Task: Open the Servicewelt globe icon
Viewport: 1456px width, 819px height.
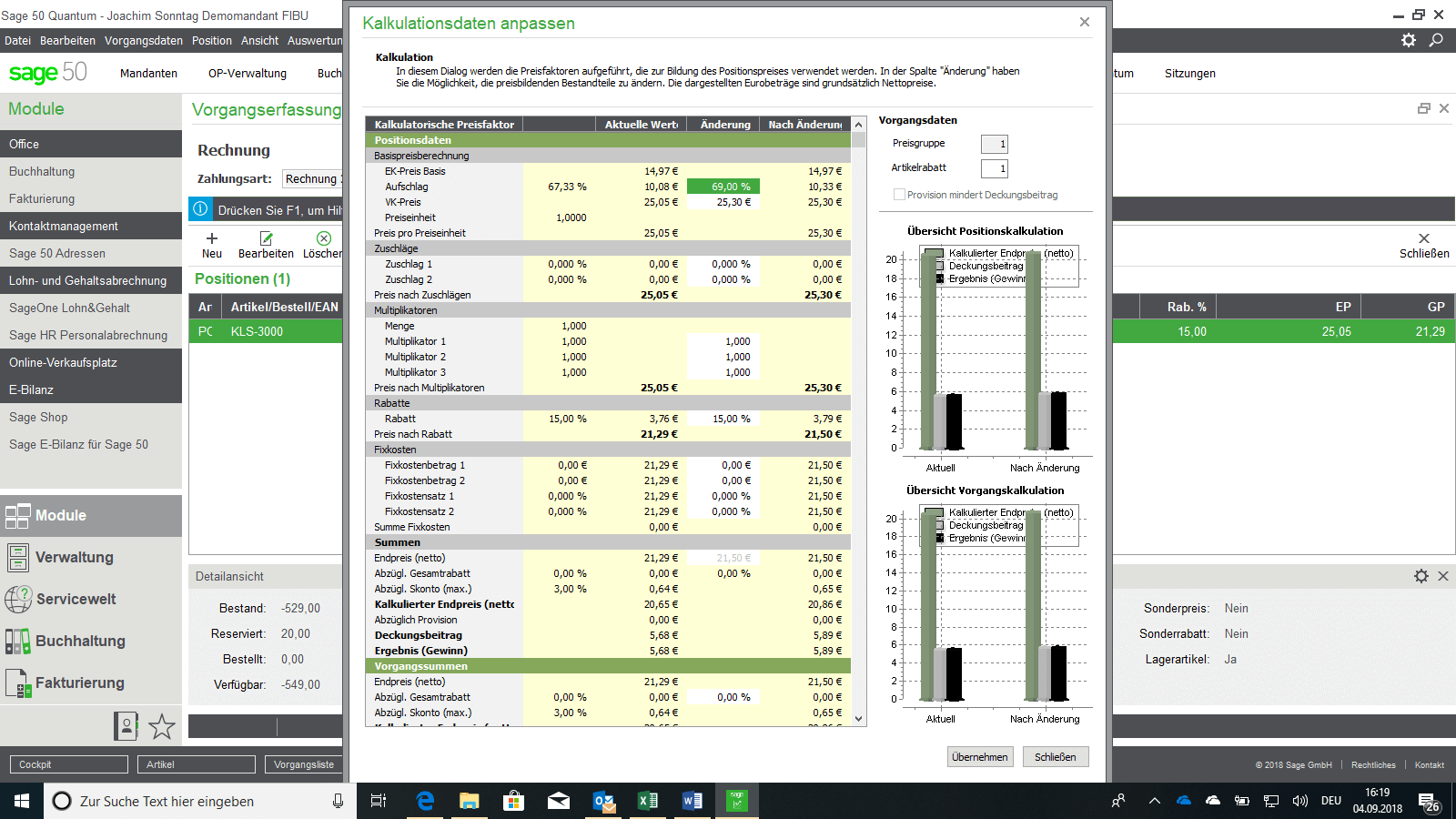Action: (x=17, y=599)
